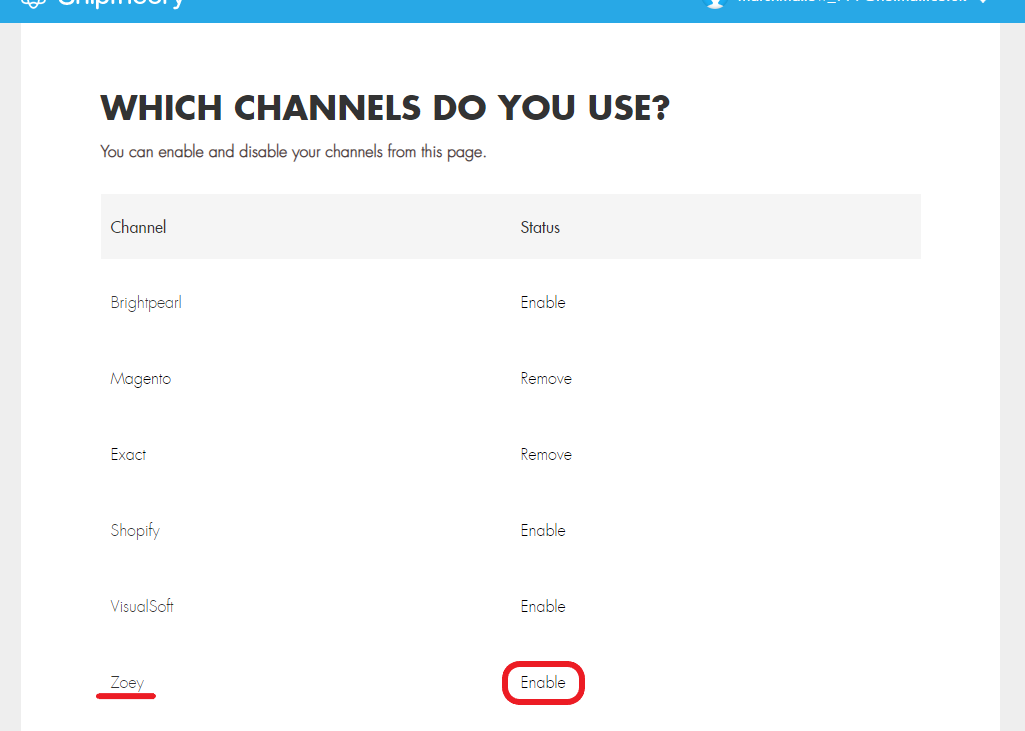Click the enable and disable channels description text
This screenshot has height=731, width=1025.
294,152
